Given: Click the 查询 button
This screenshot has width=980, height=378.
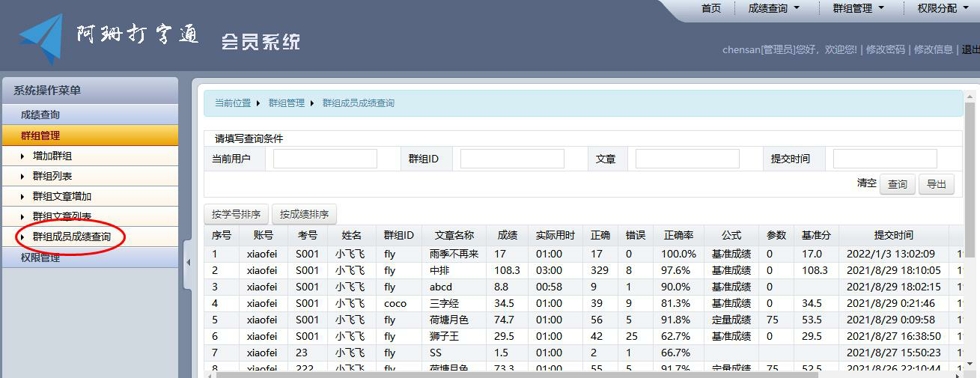Looking at the screenshot, I should [898, 184].
